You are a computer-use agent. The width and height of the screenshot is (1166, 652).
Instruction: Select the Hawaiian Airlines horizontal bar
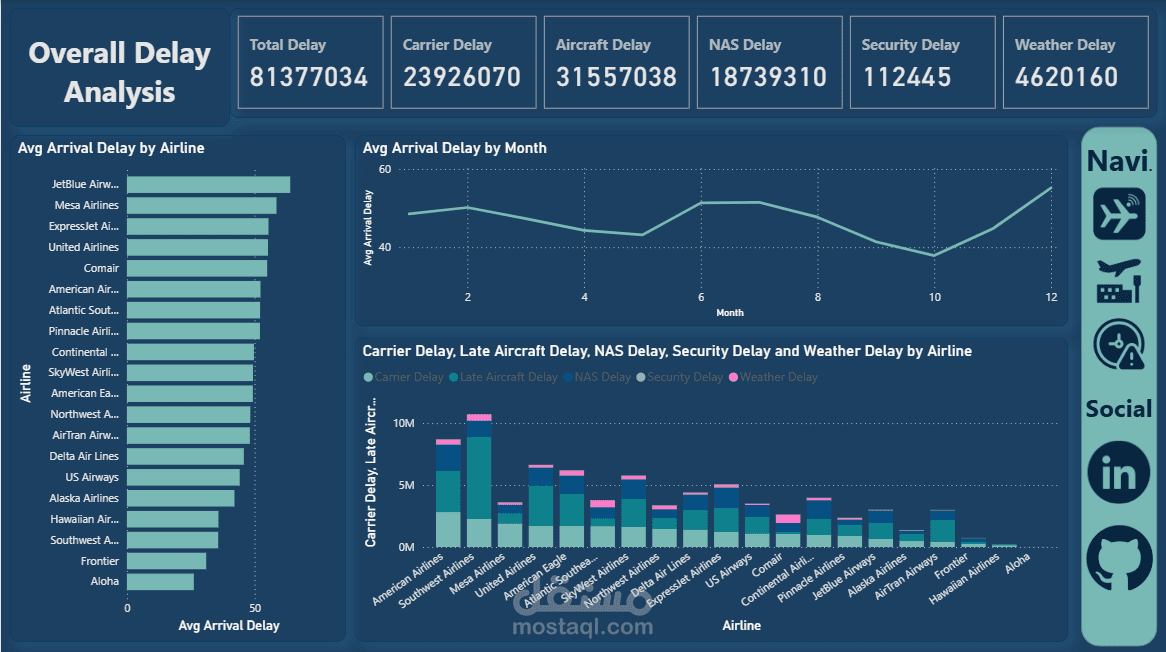(173, 519)
